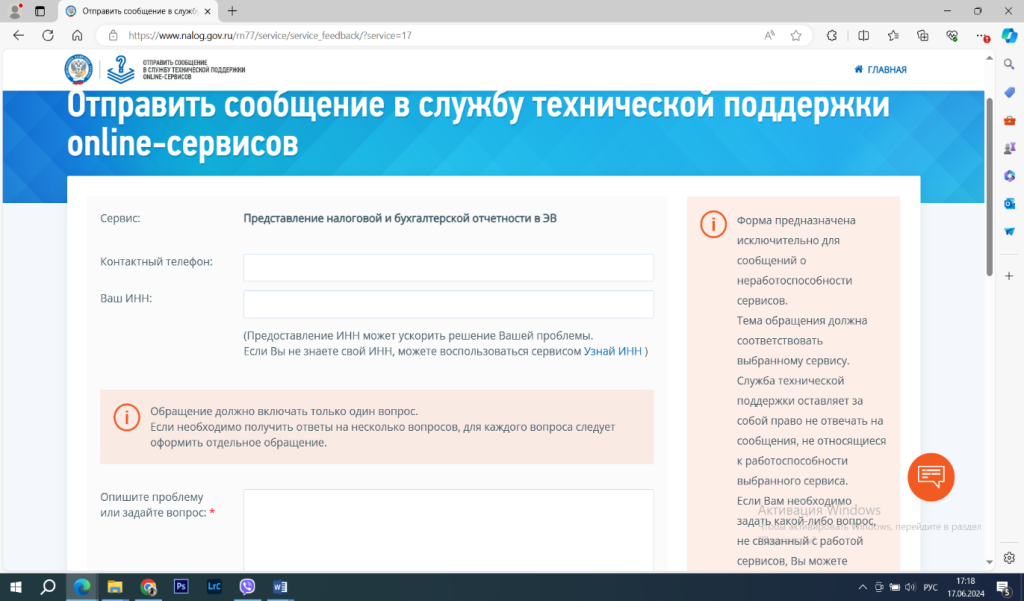Launch Photoshop from the taskbar
This screenshot has height=601, width=1024.
(x=181, y=587)
